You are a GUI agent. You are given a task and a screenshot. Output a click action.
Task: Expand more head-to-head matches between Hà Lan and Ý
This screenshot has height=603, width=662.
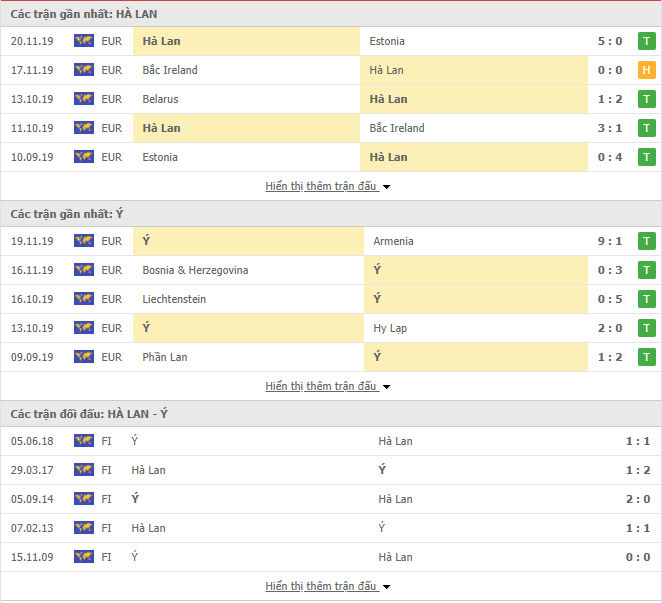click(328, 586)
